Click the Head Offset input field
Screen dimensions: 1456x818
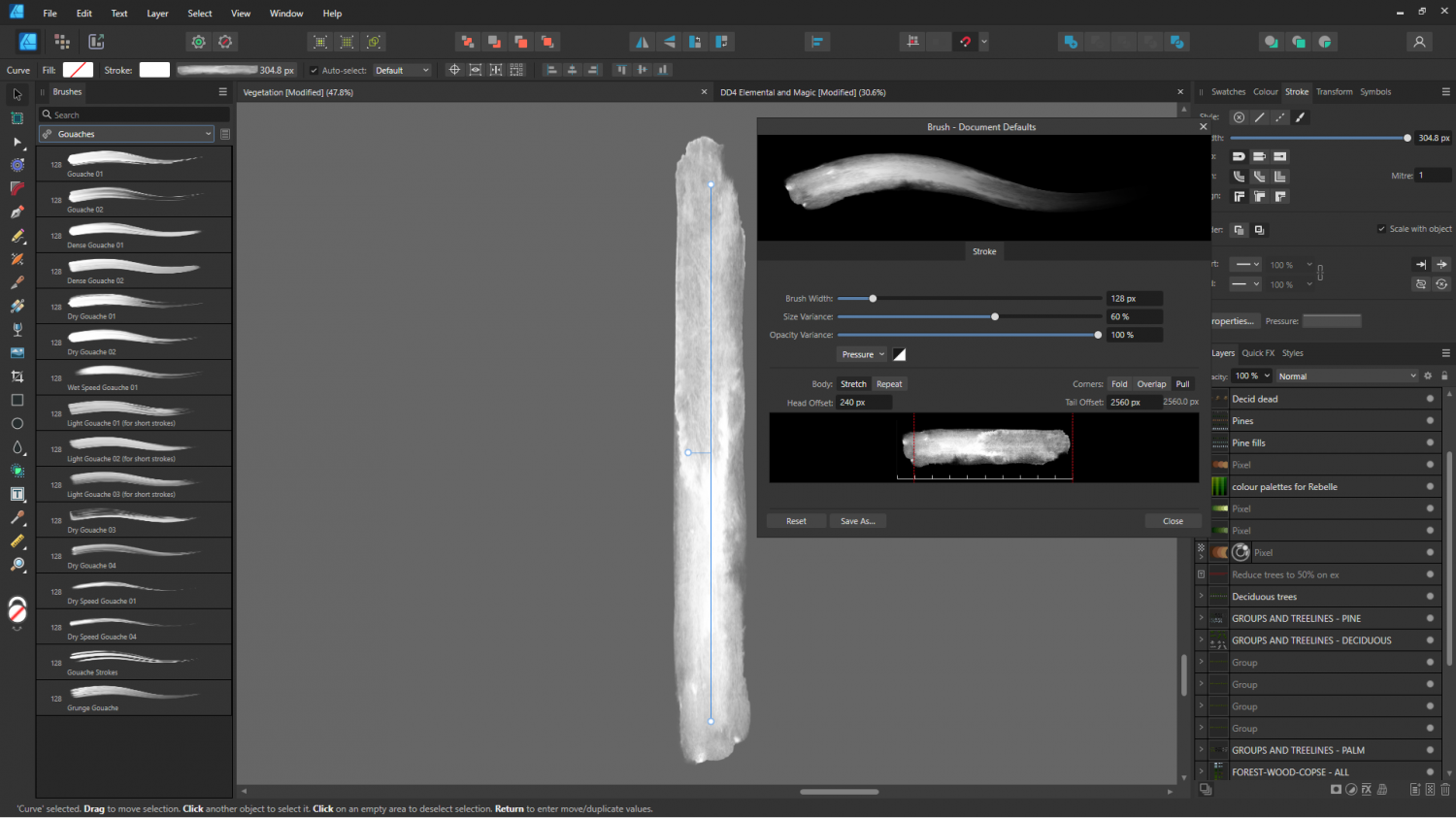click(864, 402)
